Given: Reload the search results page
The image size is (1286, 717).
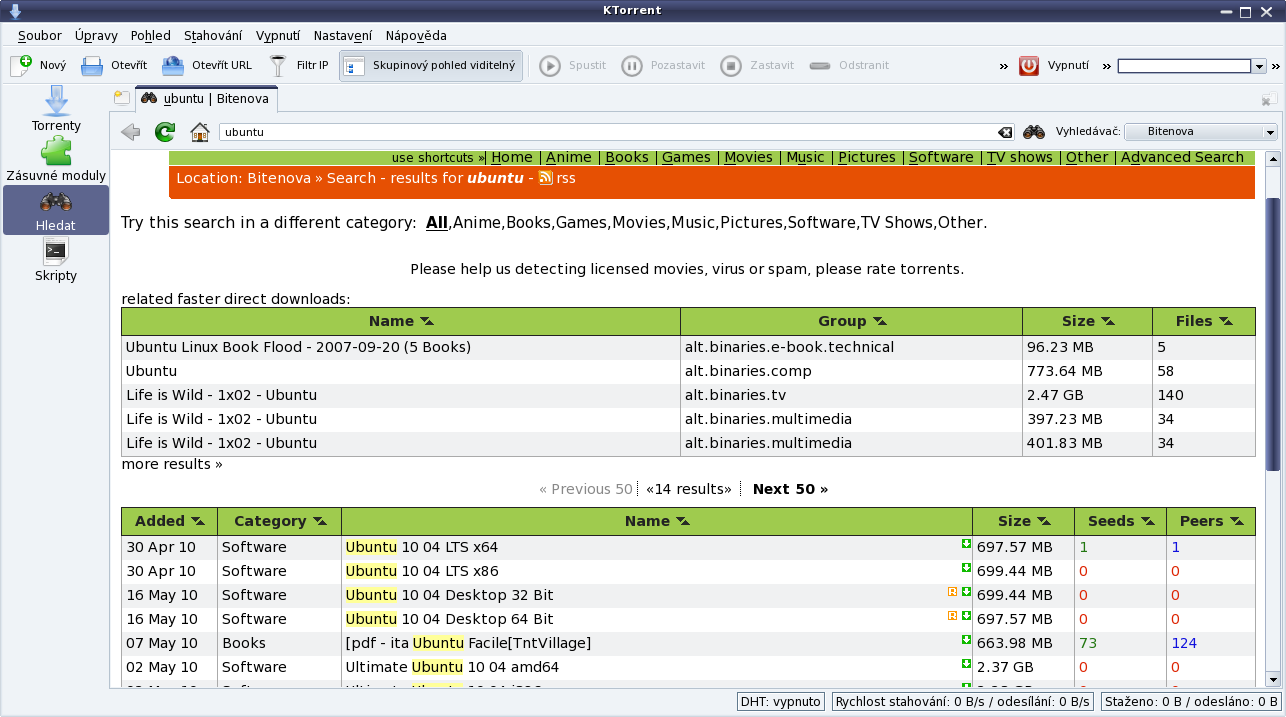Looking at the screenshot, I should tap(165, 132).
